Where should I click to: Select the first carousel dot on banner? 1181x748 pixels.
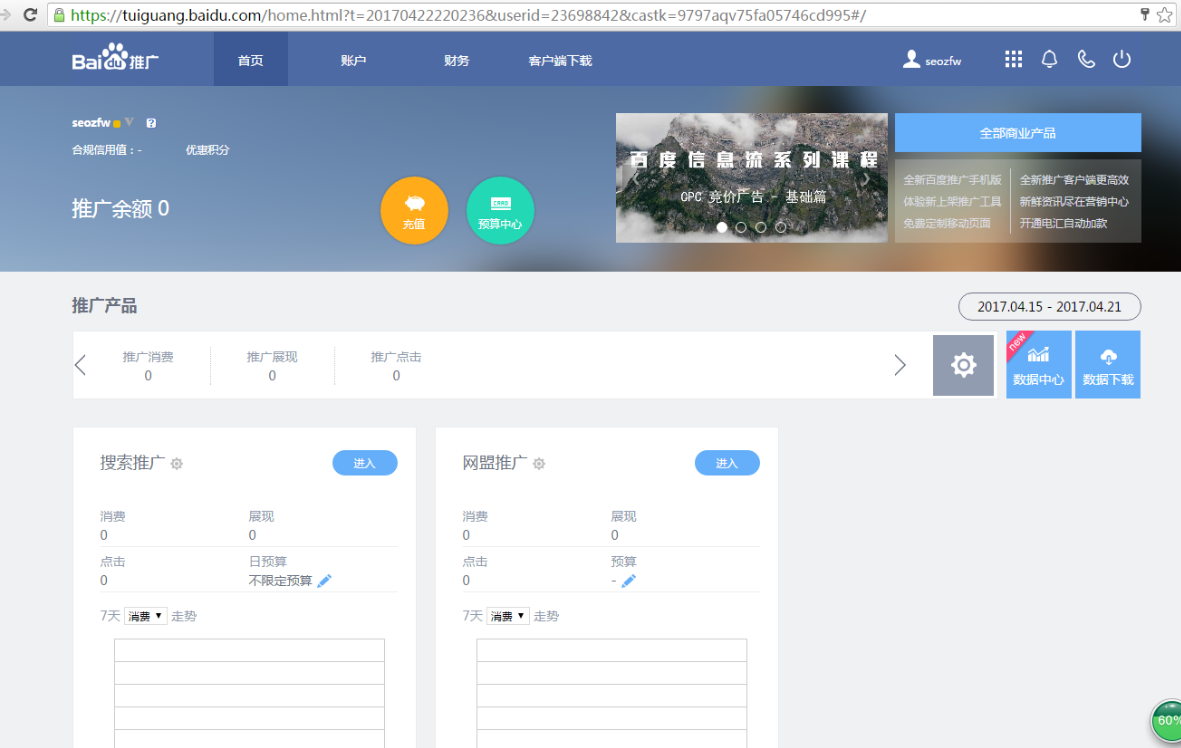[722, 227]
